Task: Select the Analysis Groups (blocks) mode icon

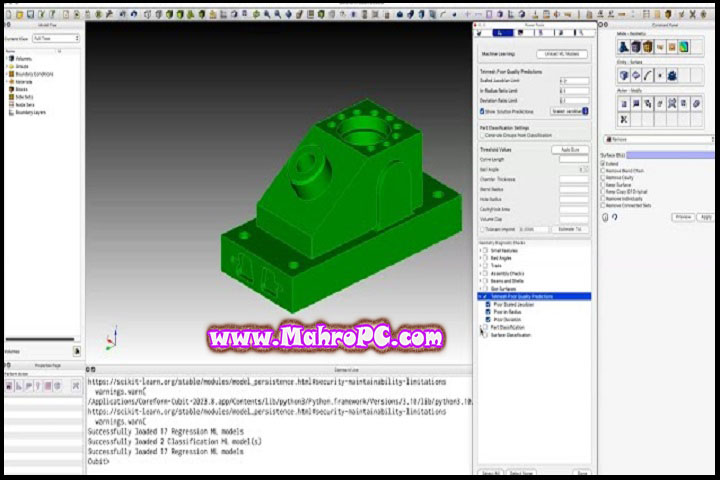Action: coord(647,47)
